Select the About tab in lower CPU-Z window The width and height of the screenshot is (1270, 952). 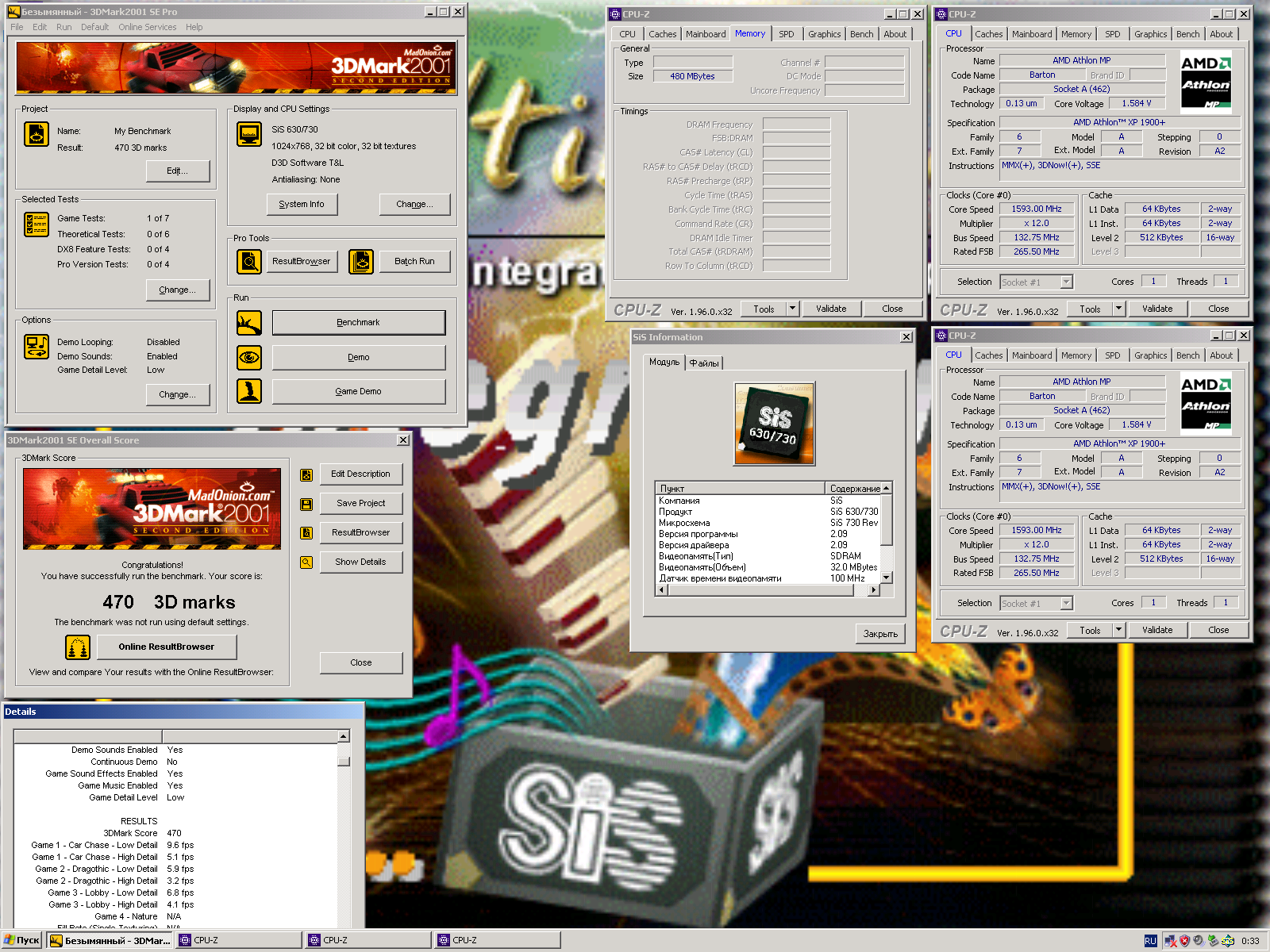click(x=1222, y=355)
